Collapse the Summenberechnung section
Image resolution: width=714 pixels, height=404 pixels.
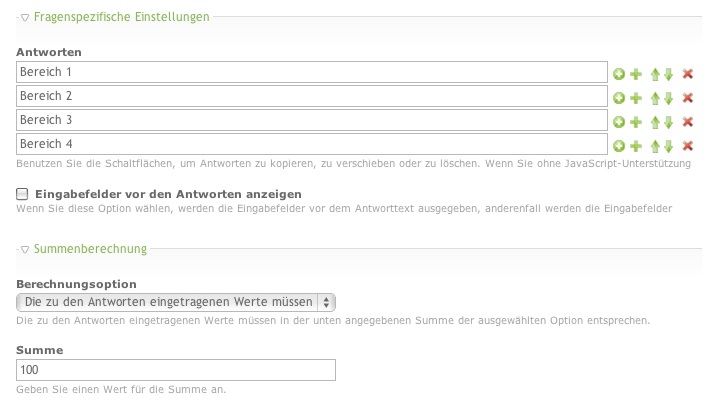click(x=25, y=248)
